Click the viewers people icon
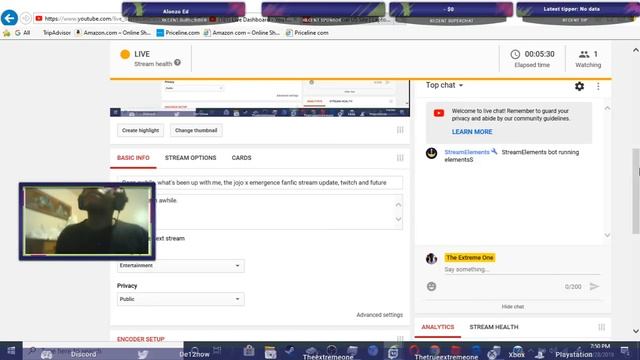Screen dimensions: 640x360 [x=584, y=54]
